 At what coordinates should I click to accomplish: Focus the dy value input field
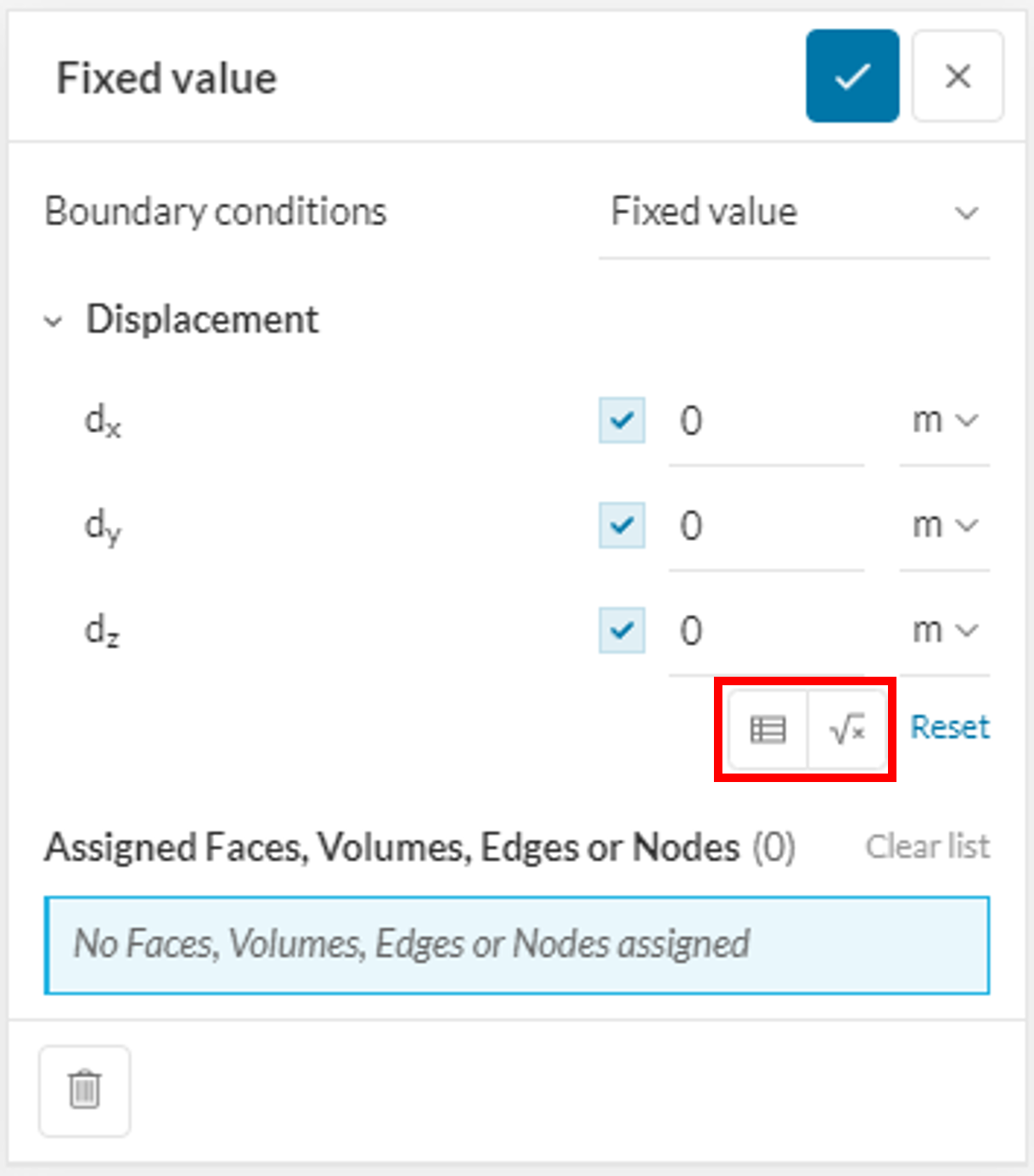pos(766,526)
